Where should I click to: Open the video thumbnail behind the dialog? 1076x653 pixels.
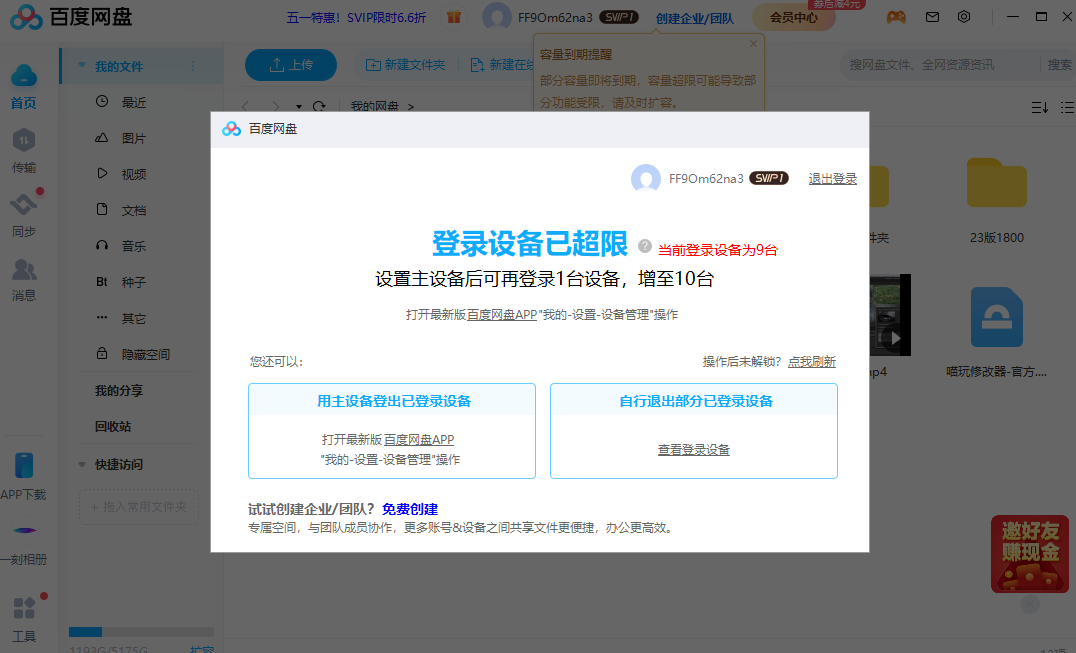(890, 315)
